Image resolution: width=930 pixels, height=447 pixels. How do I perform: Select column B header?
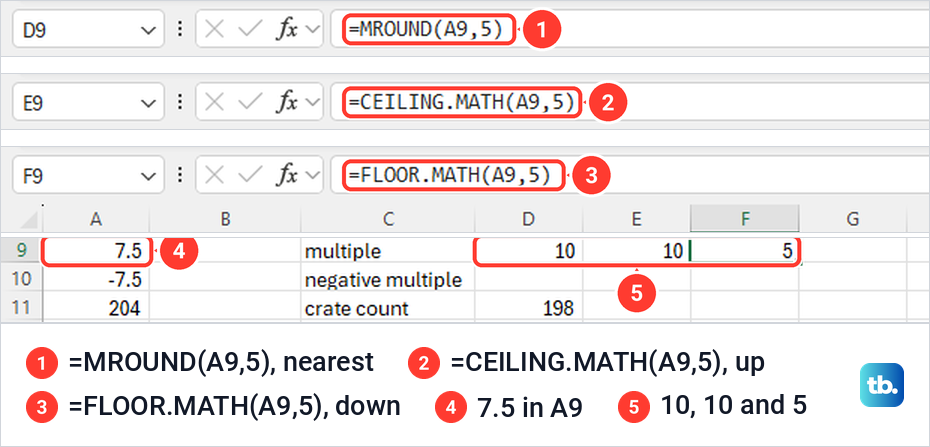pyautogui.click(x=225, y=219)
